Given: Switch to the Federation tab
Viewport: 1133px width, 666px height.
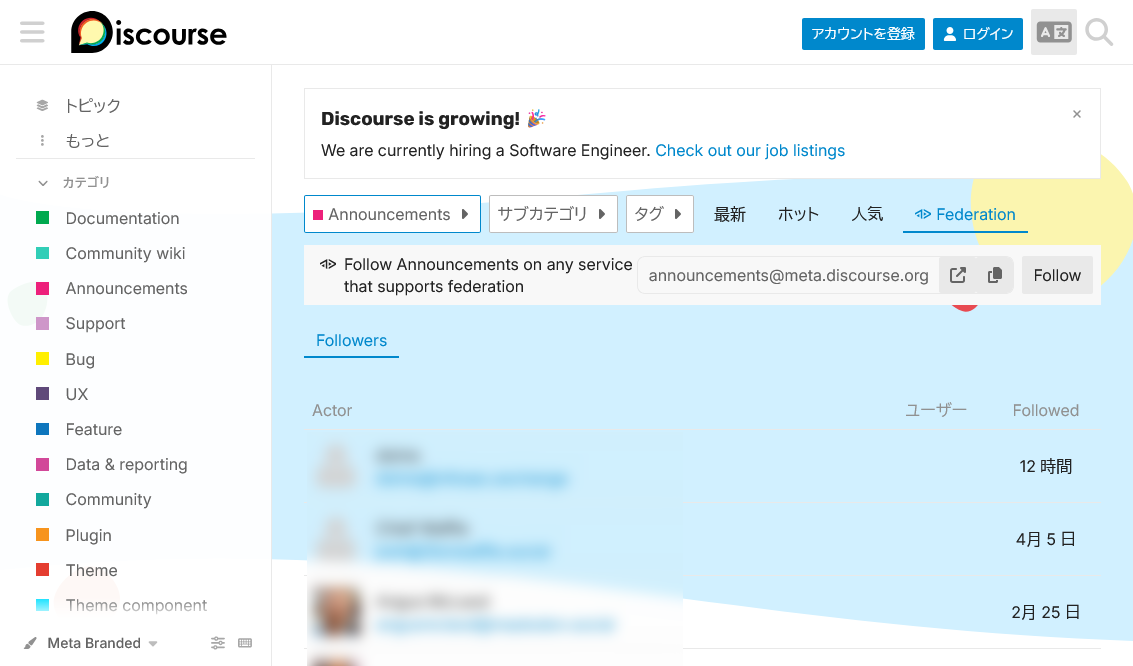Looking at the screenshot, I should [x=965, y=214].
